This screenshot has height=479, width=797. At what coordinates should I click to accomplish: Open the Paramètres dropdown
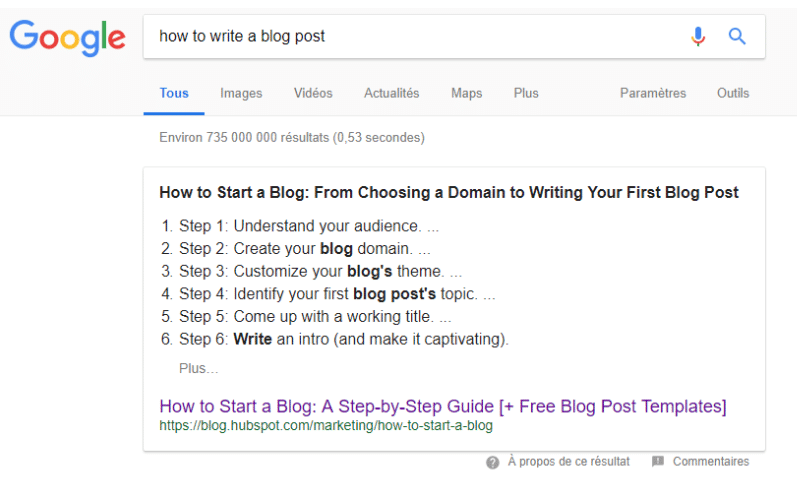[653, 93]
